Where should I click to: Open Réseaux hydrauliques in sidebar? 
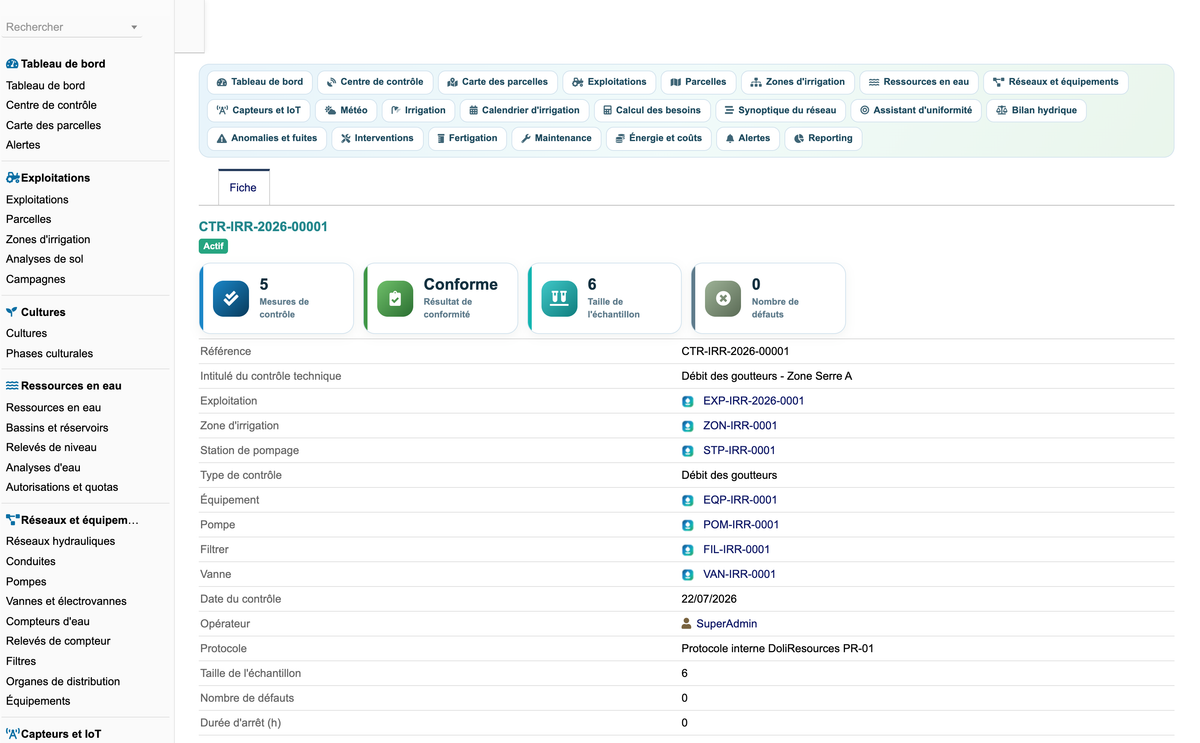pos(60,541)
